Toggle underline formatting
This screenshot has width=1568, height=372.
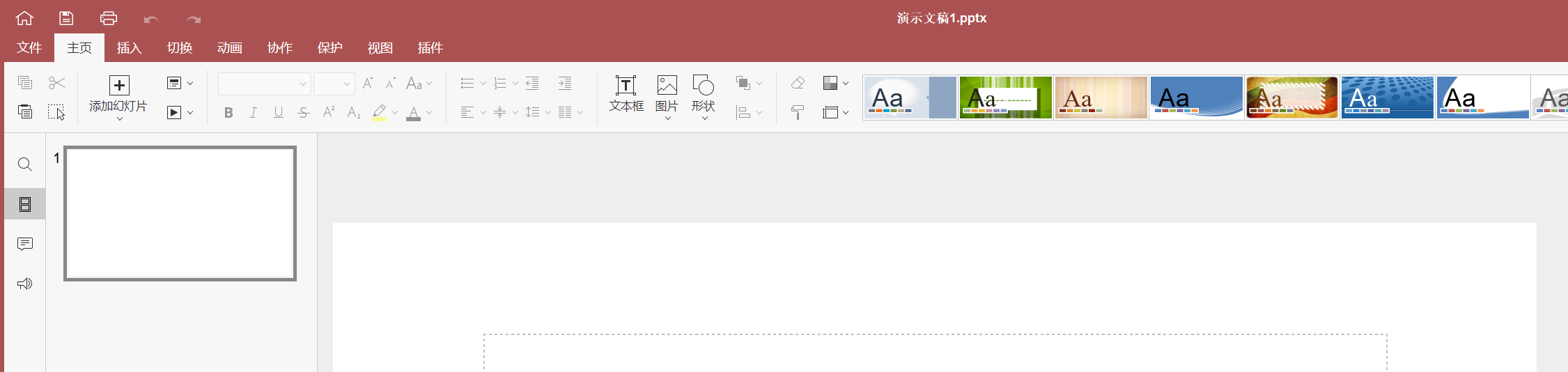[x=279, y=112]
